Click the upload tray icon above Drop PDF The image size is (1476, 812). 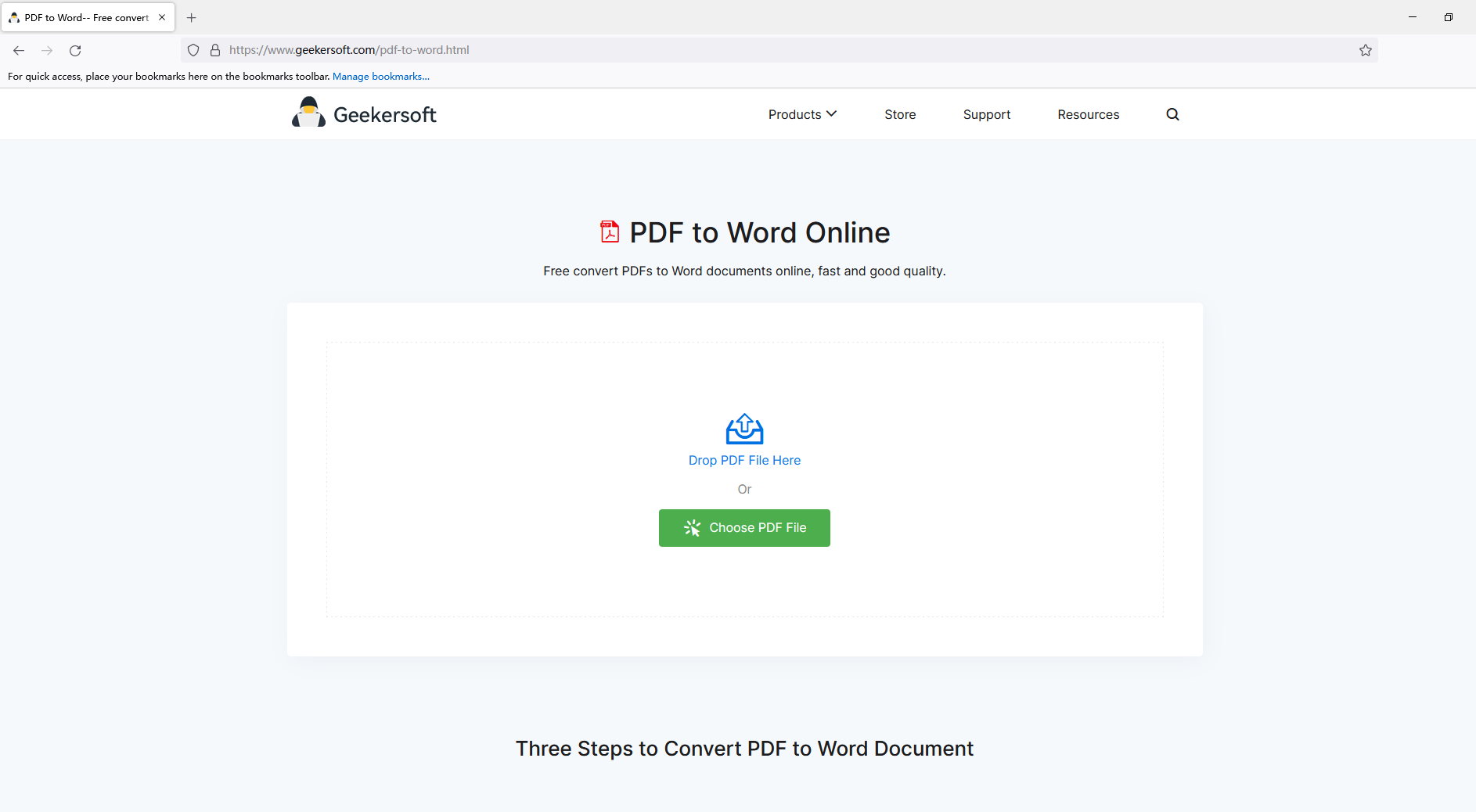pyautogui.click(x=744, y=429)
